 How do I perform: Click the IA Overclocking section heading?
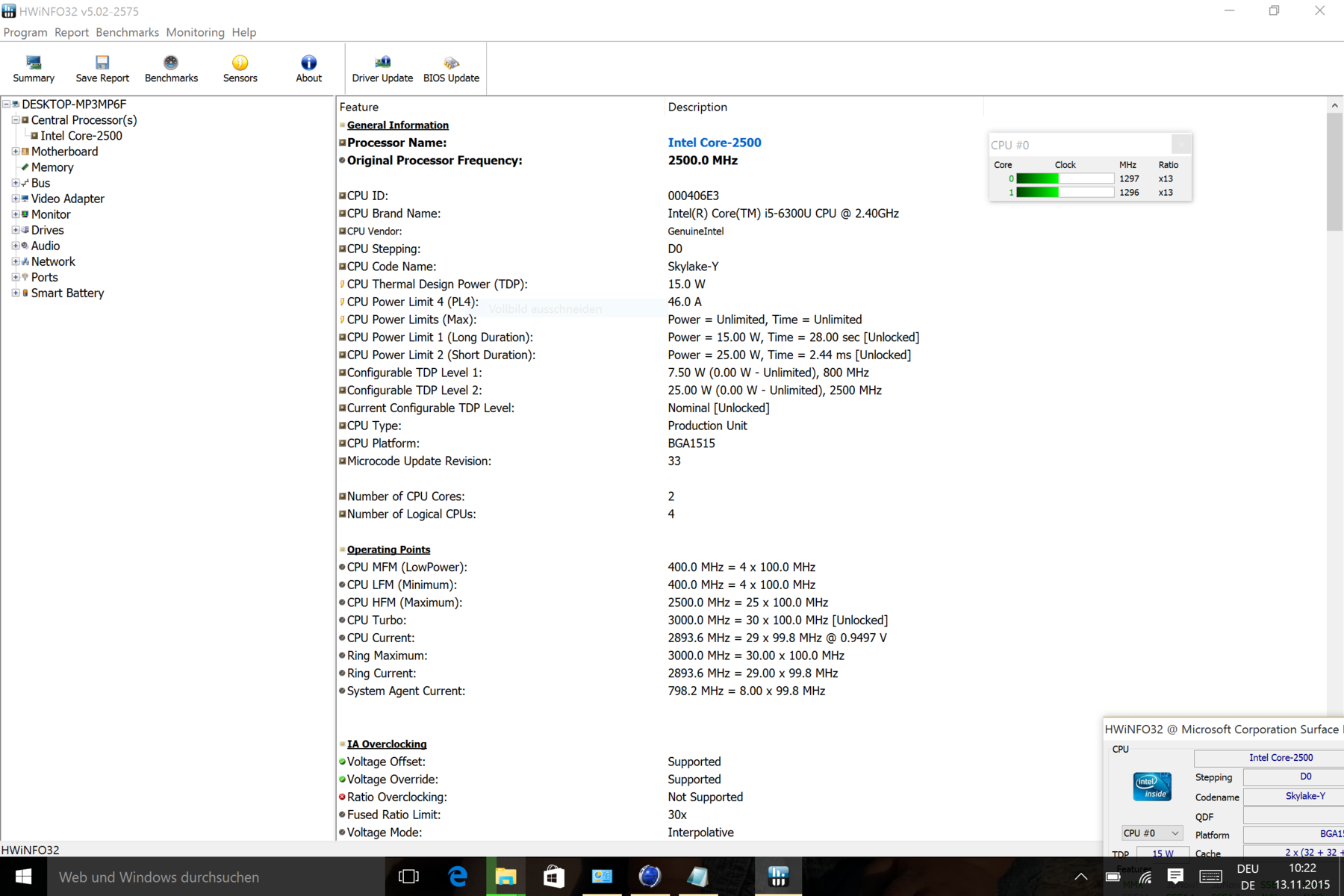(387, 744)
